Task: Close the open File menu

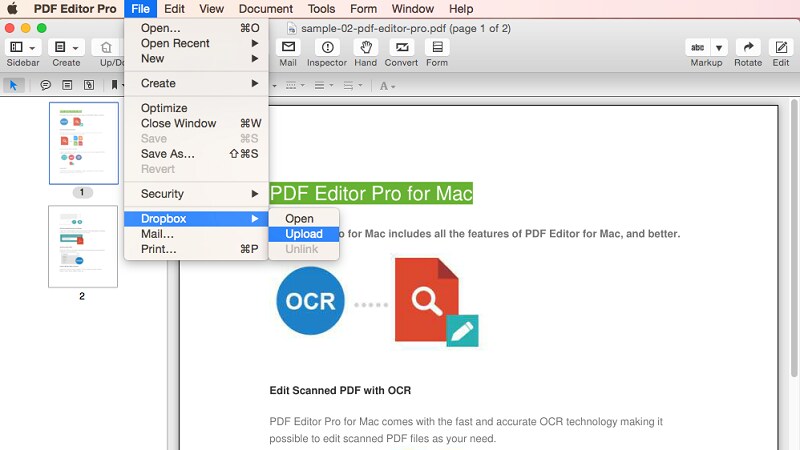Action: pos(140,9)
